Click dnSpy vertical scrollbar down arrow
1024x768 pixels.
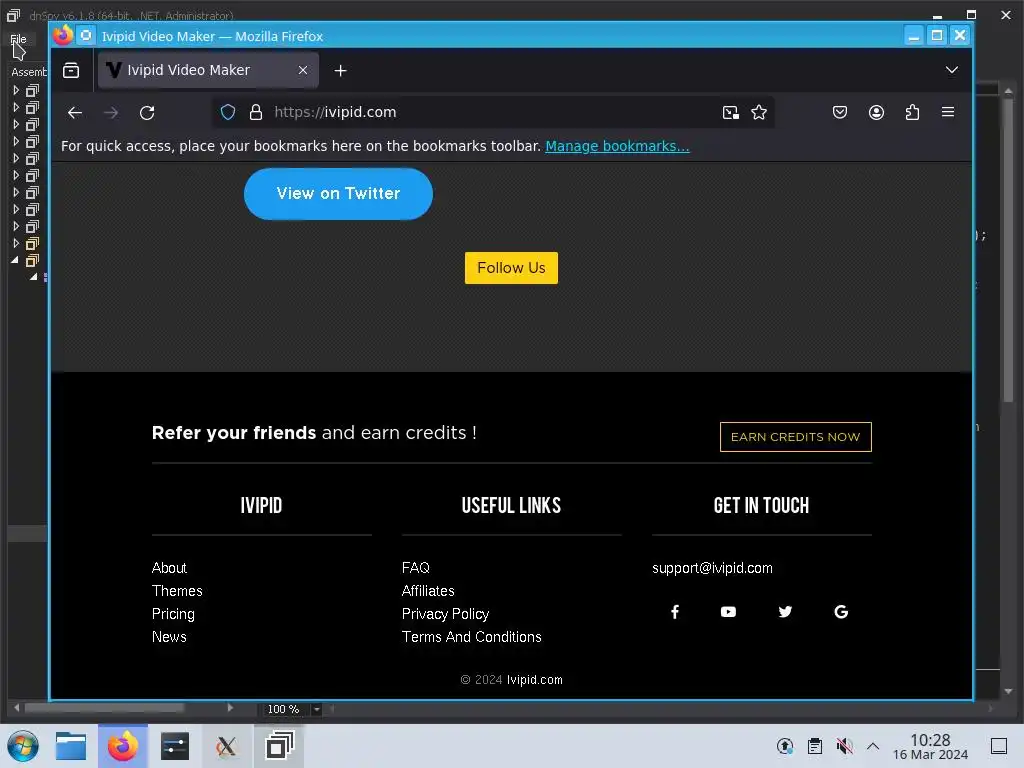coord(1008,691)
